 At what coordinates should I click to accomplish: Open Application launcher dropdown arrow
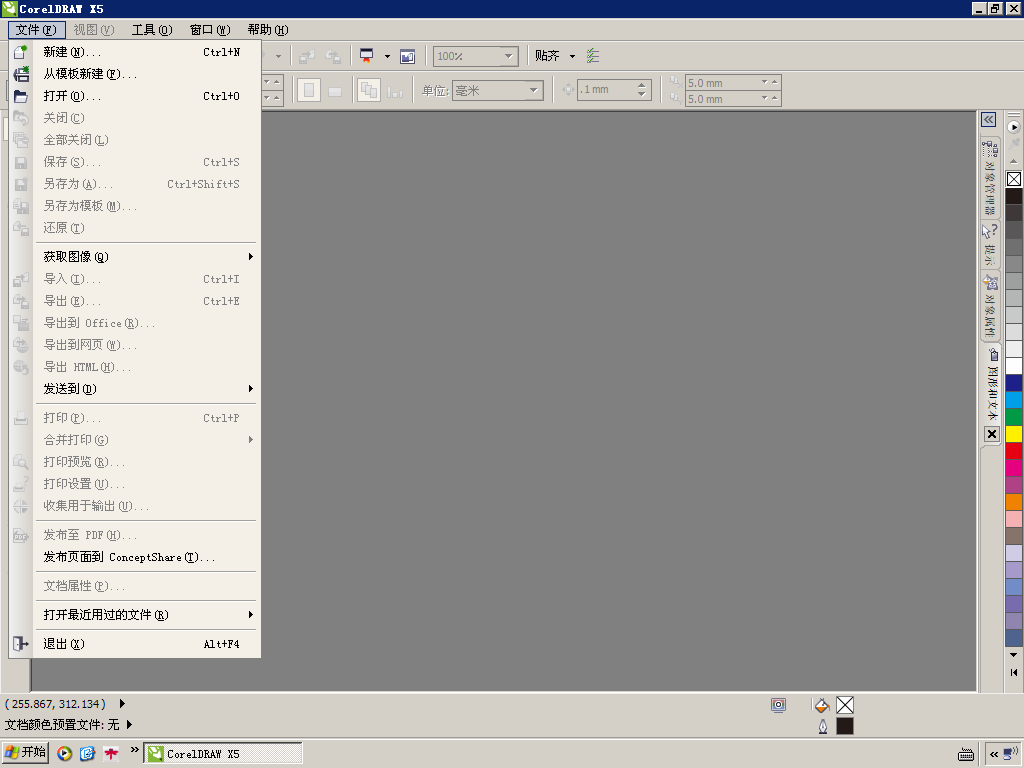(387, 56)
